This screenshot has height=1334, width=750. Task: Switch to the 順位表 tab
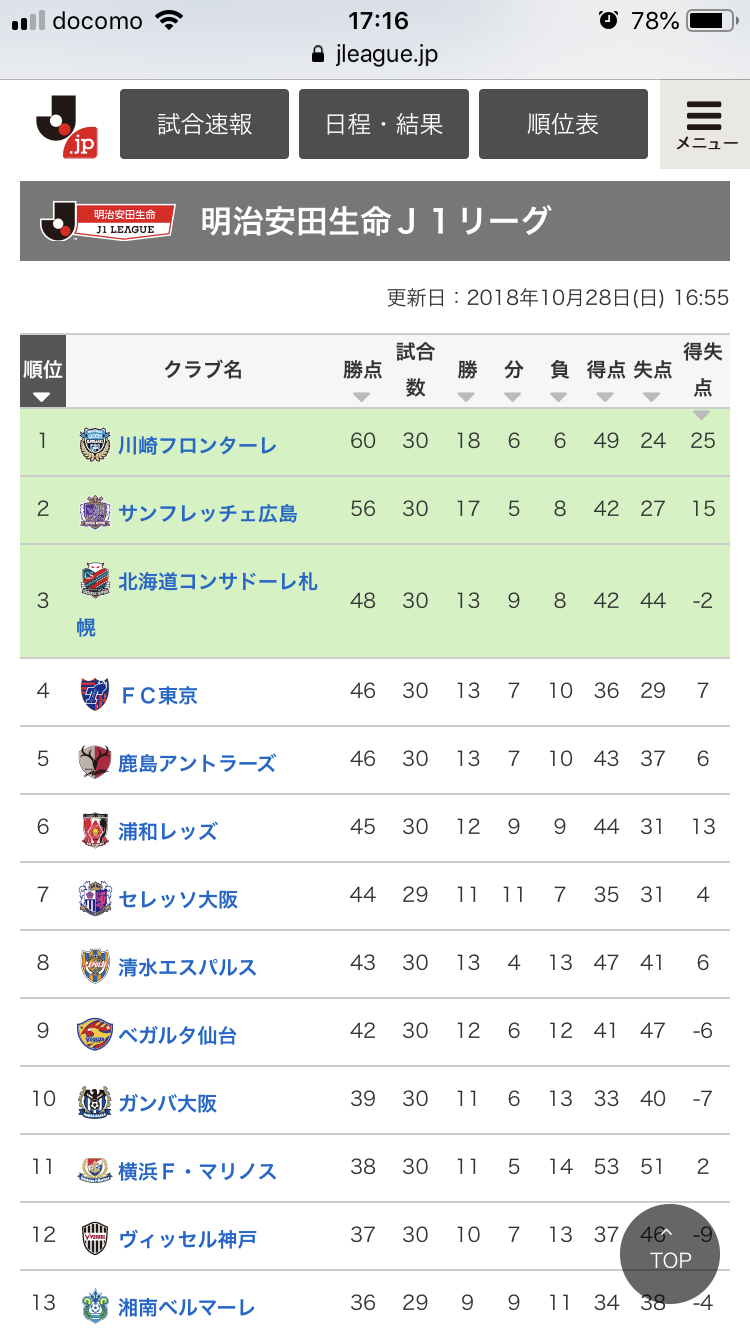(x=563, y=124)
